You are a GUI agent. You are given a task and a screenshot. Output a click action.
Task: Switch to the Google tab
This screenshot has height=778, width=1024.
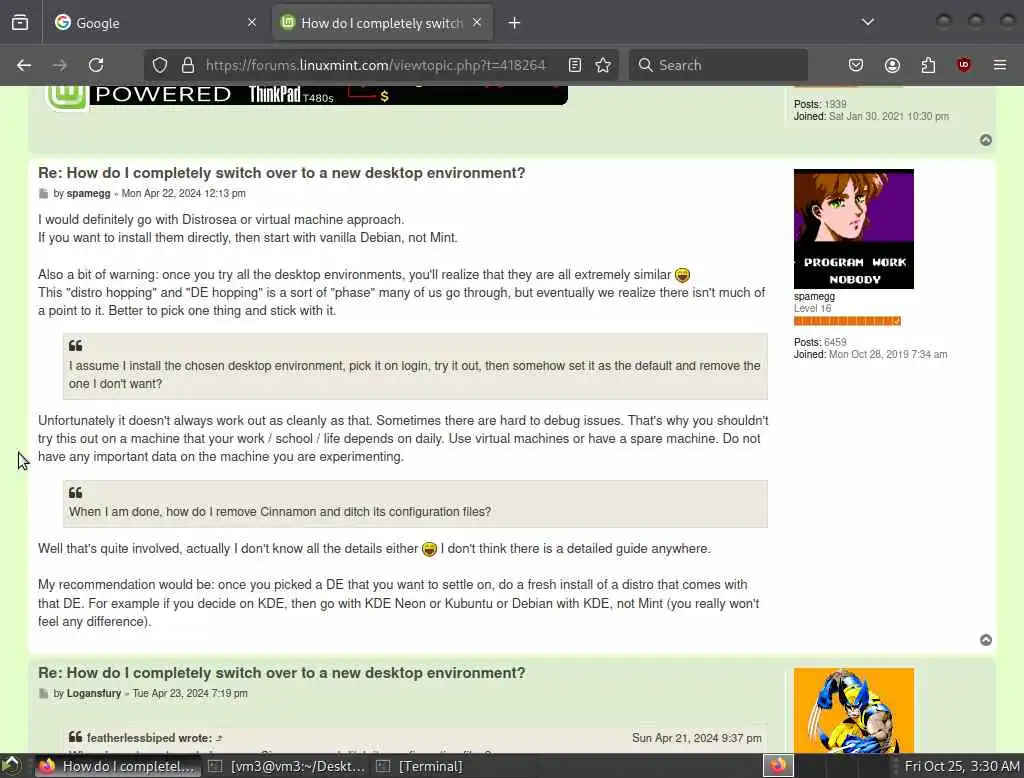tap(154, 23)
